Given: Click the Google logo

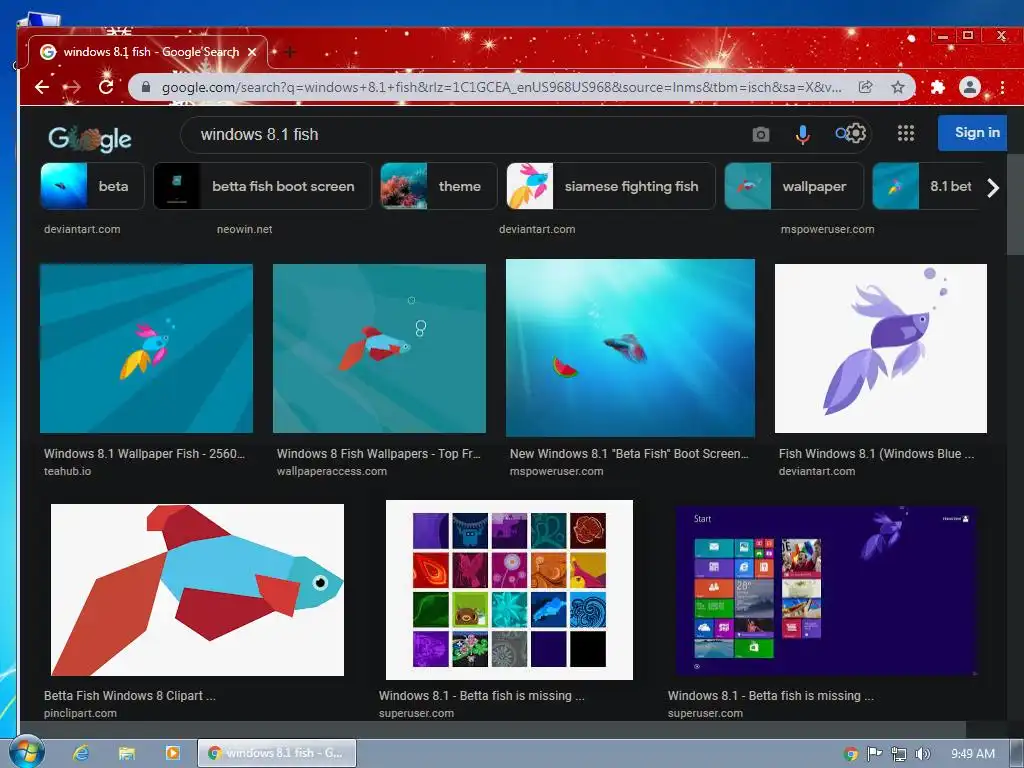Looking at the screenshot, I should [90, 138].
